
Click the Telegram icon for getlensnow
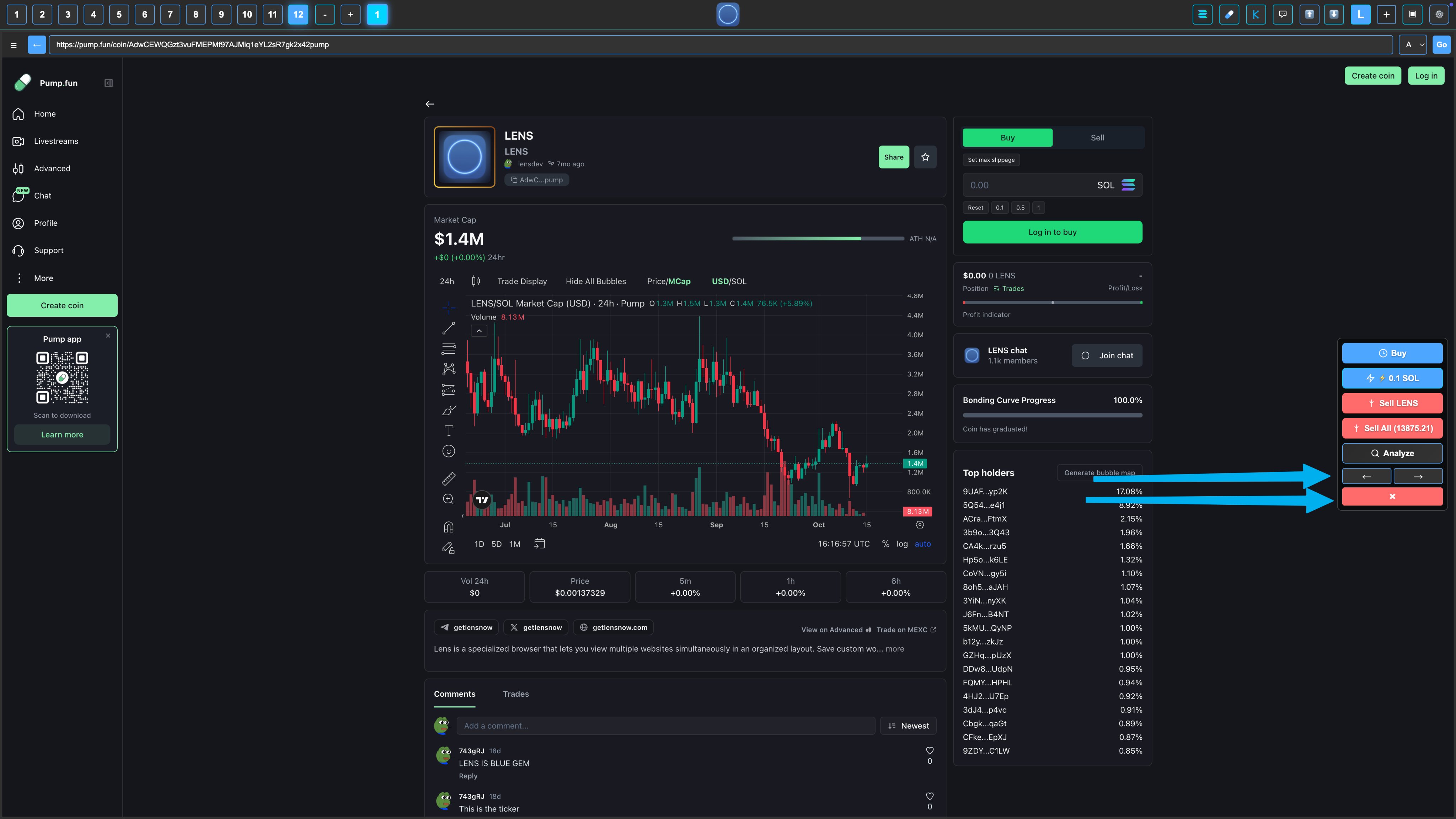pyautogui.click(x=446, y=627)
